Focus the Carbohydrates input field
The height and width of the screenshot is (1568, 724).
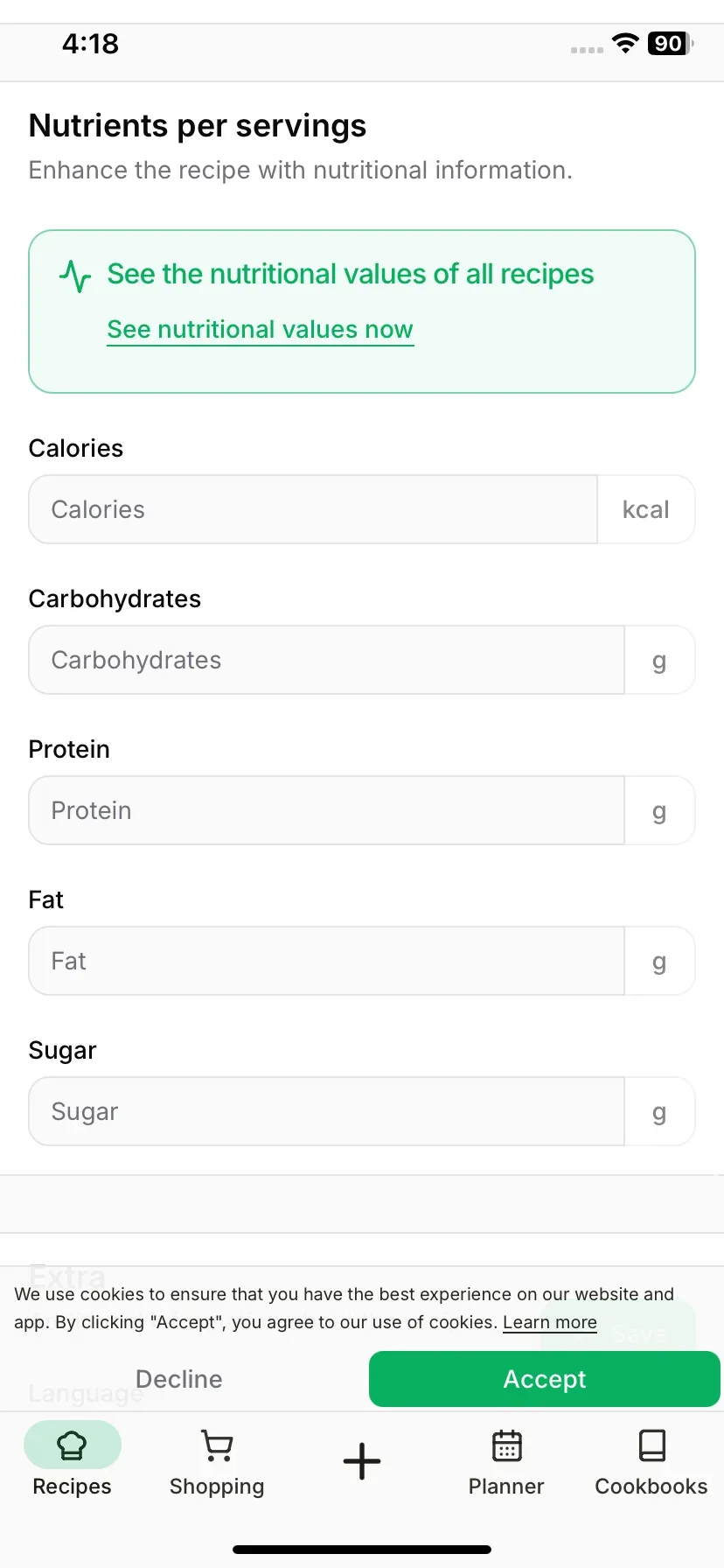pyautogui.click(x=326, y=660)
